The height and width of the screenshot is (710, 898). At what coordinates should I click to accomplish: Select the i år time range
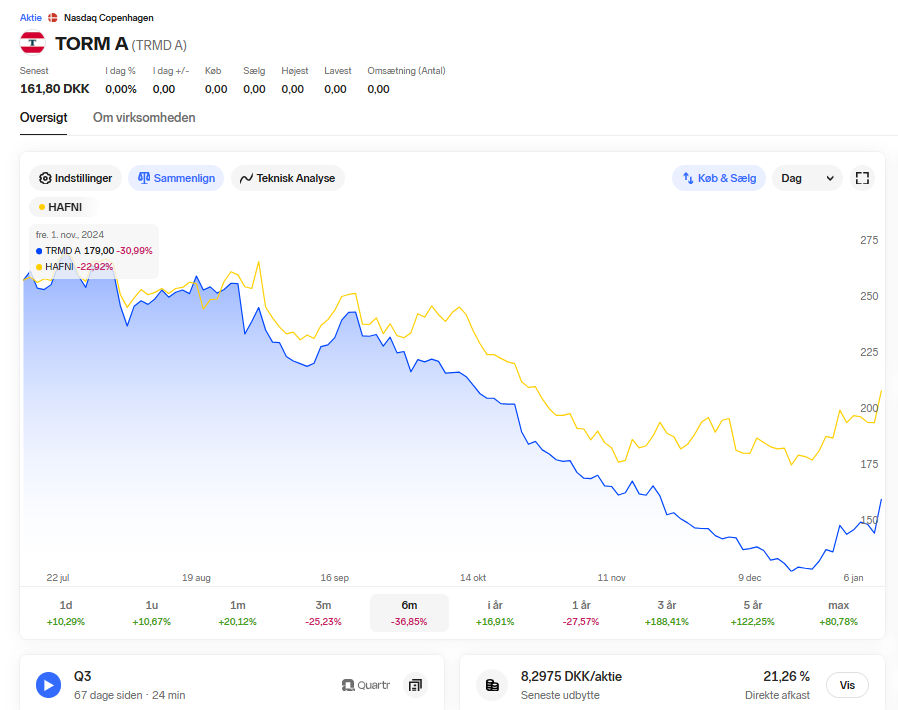pos(495,613)
